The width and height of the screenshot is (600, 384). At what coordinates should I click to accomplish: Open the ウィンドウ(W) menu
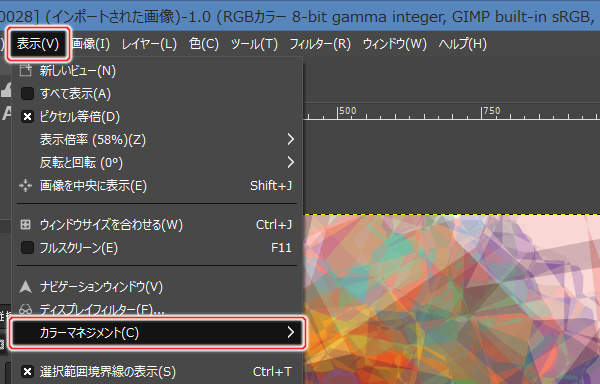pyautogui.click(x=395, y=44)
